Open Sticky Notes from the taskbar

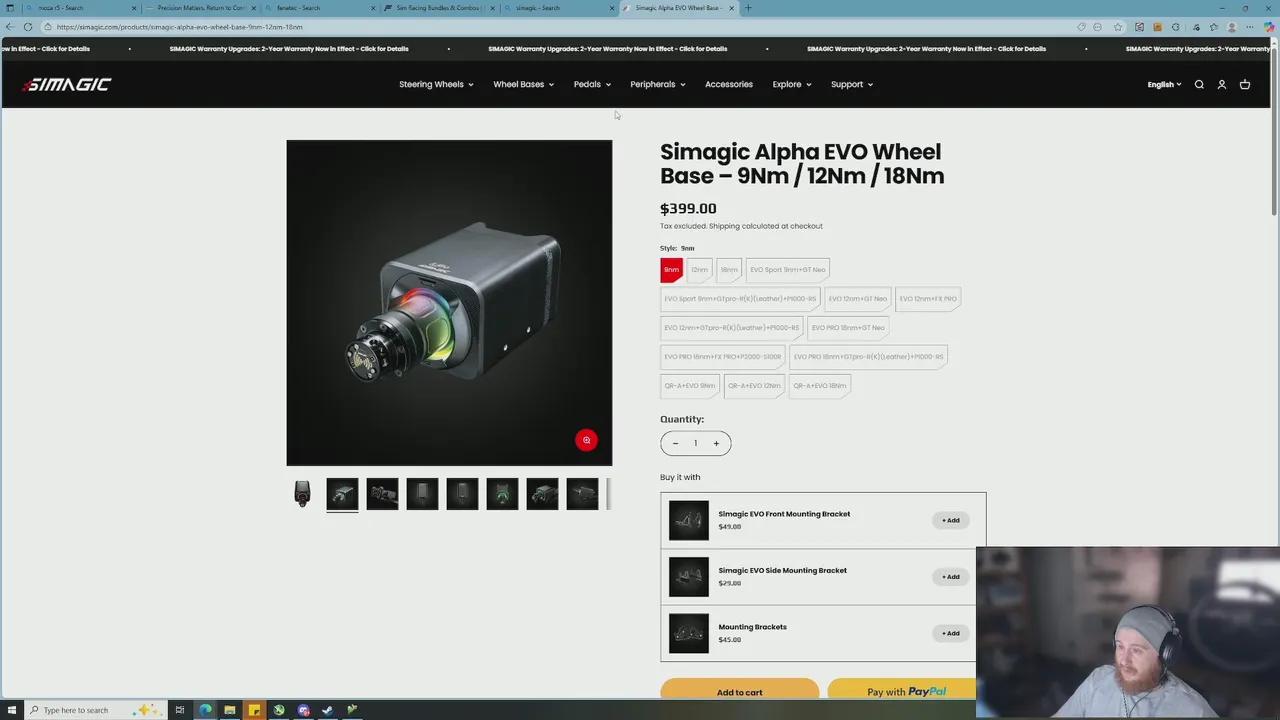[254, 710]
